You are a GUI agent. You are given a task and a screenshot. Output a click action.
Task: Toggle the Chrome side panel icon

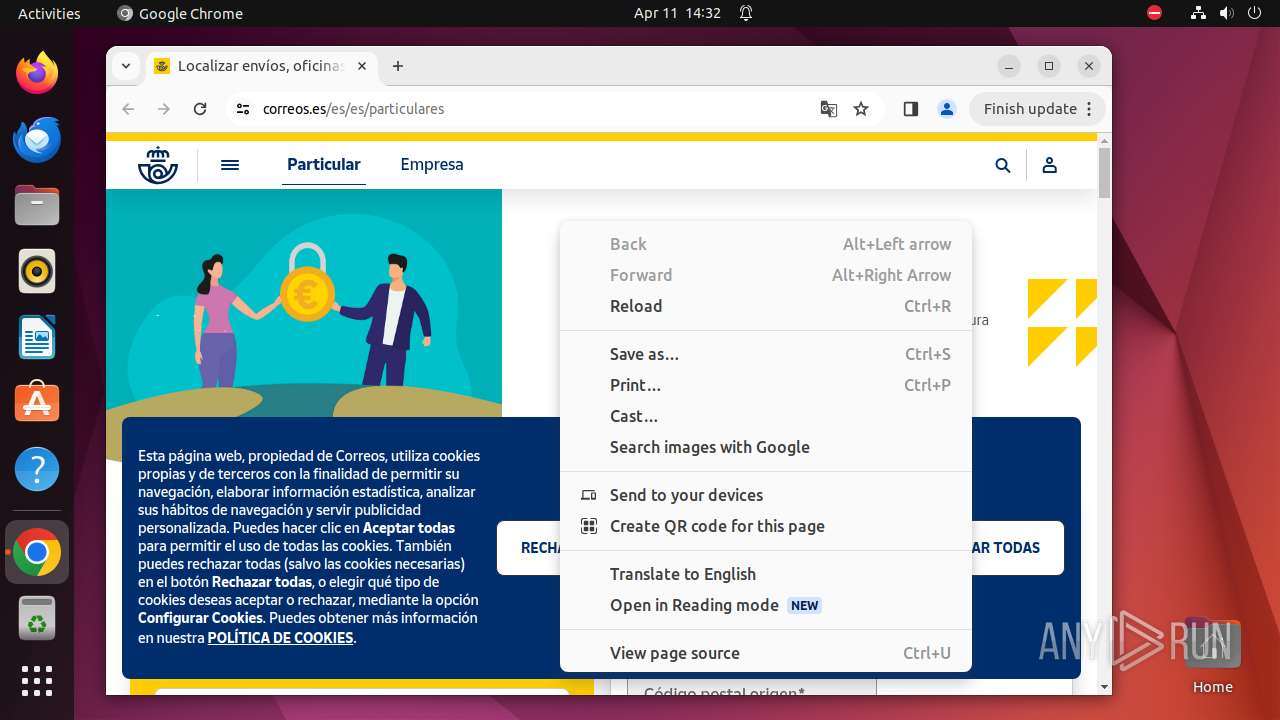pos(910,109)
